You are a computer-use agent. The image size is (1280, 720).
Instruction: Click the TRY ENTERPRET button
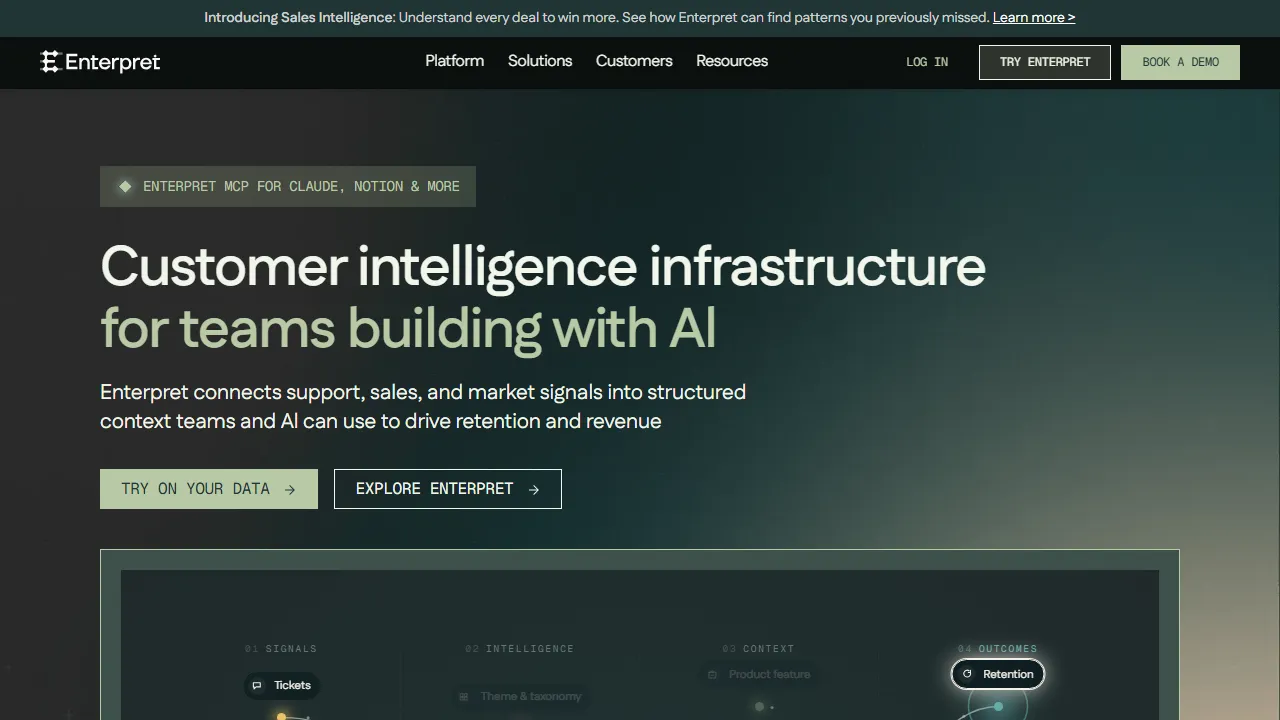click(x=1044, y=62)
